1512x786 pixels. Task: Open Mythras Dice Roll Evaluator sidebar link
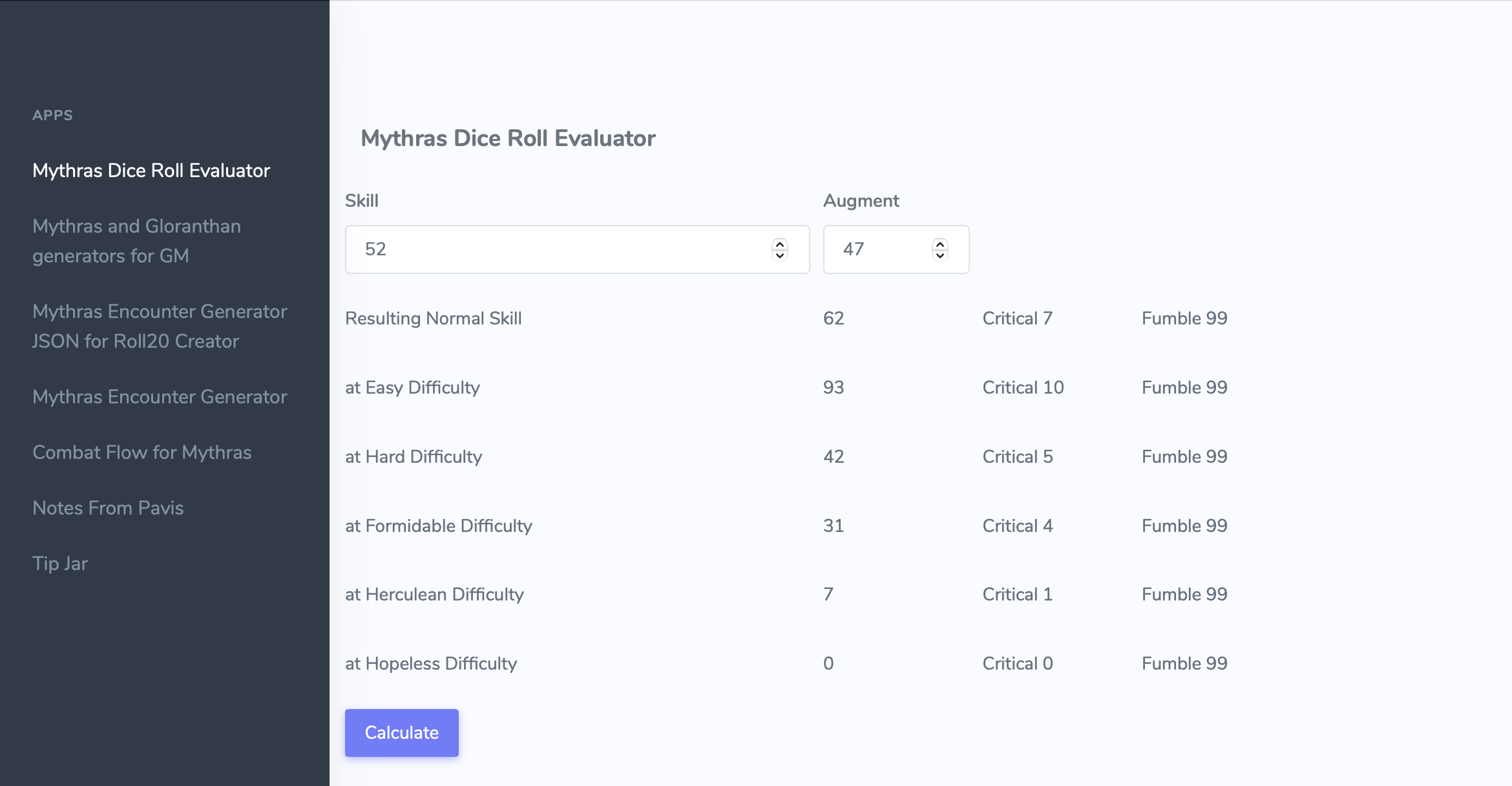coord(151,171)
